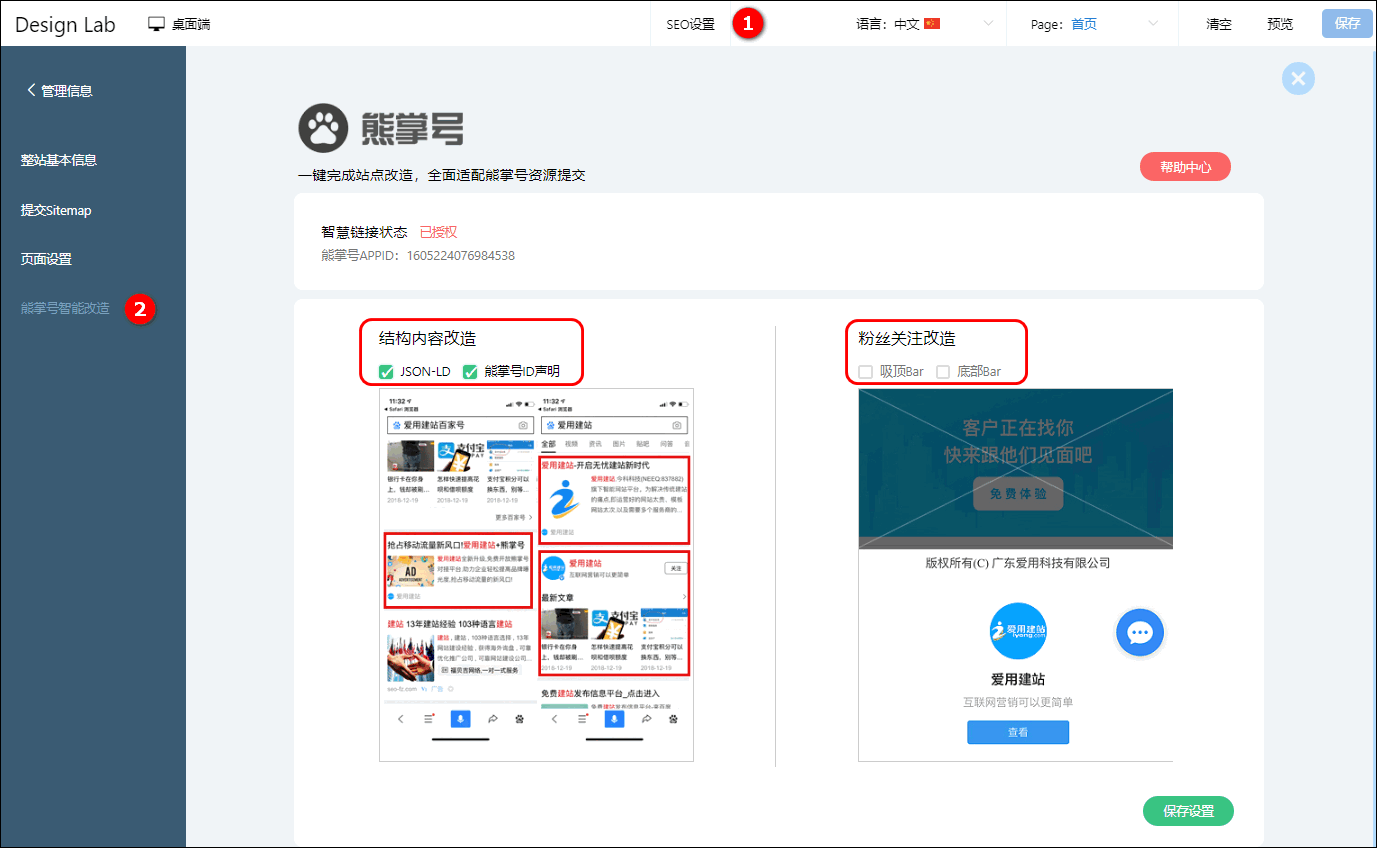
Task: Click the 已授权 status text
Action: tap(438, 232)
